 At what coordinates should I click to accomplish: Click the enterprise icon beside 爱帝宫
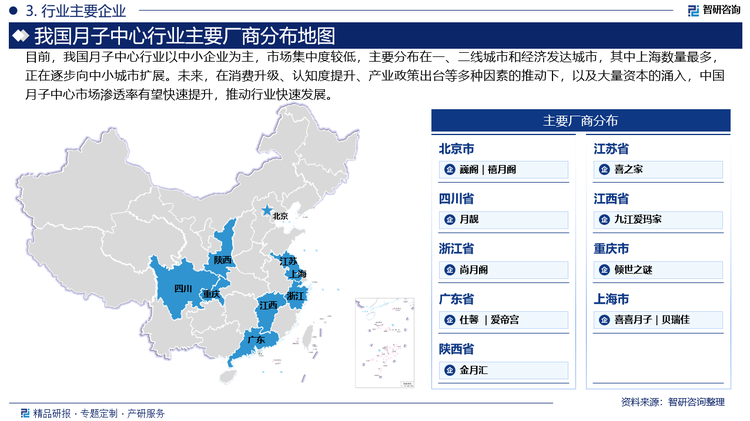(450, 320)
